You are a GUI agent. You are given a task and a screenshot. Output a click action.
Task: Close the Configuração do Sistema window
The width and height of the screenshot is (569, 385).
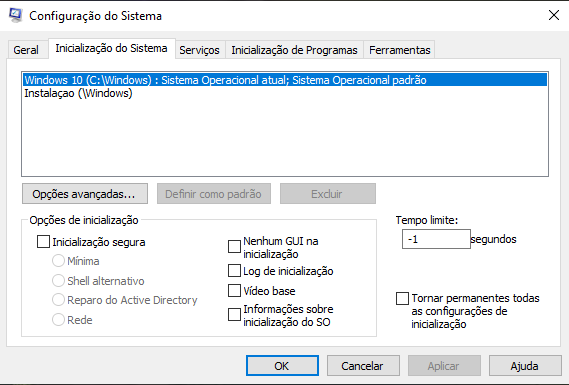[554, 15]
